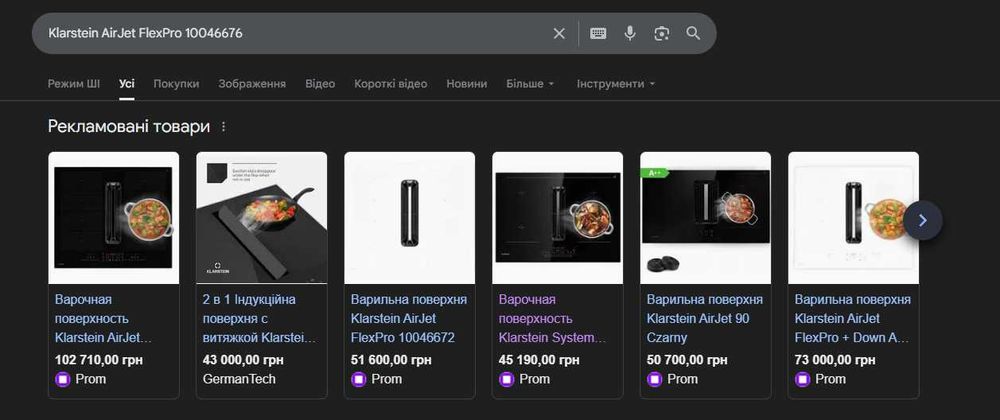The width and height of the screenshot is (1000, 420).
Task: Open the Новини tab
Action: tap(467, 83)
